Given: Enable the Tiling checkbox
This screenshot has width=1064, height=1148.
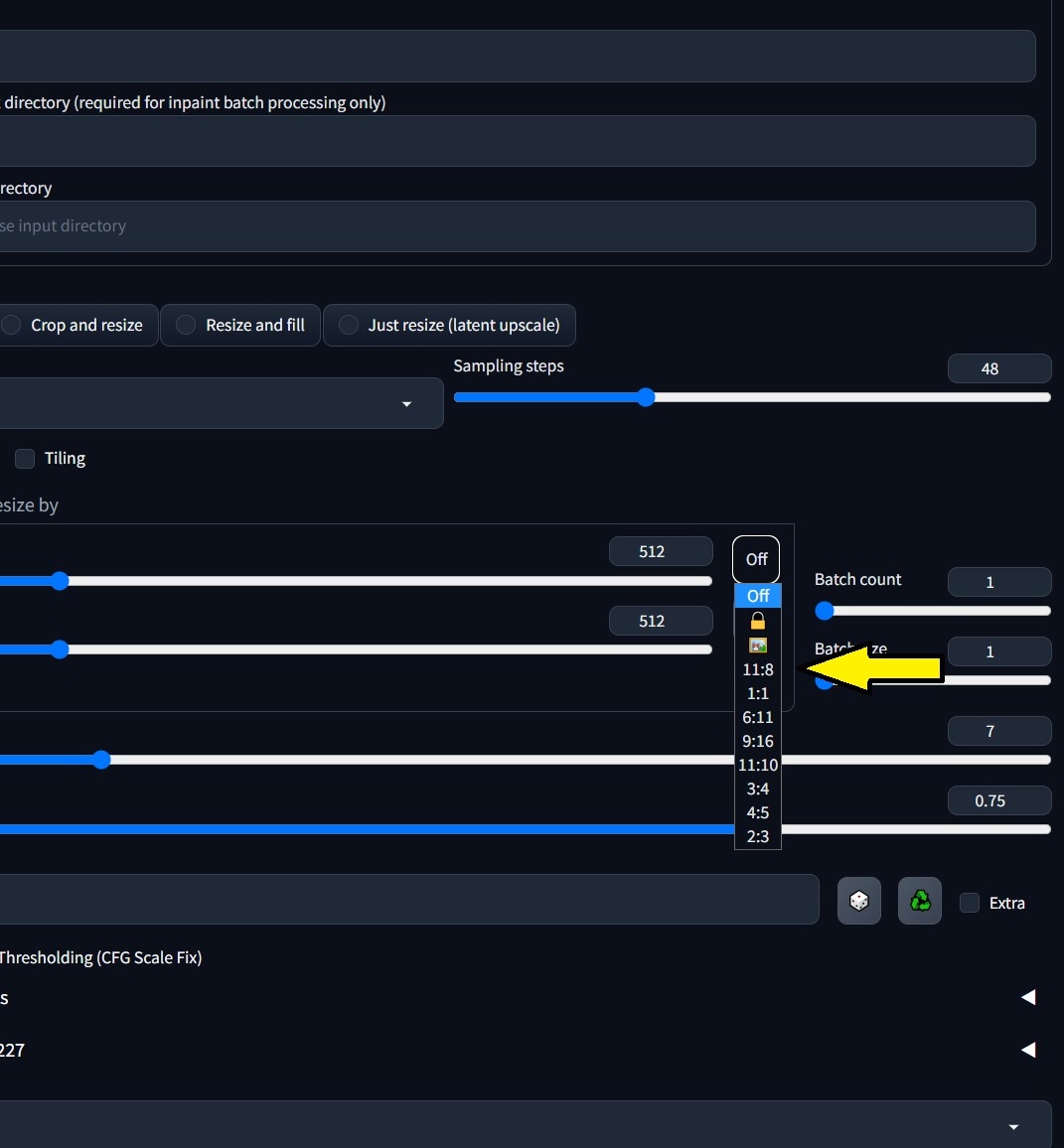Looking at the screenshot, I should click(24, 458).
